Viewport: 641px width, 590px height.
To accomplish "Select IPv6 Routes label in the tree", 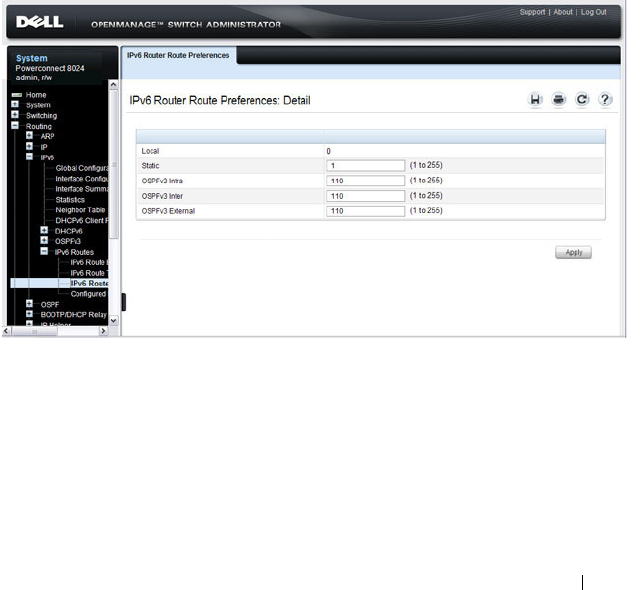I will [x=74, y=252].
